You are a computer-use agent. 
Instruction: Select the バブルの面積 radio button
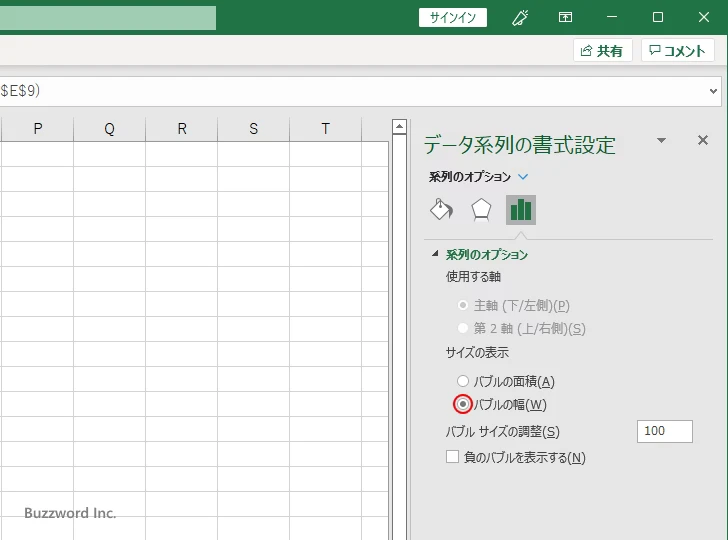(462, 381)
